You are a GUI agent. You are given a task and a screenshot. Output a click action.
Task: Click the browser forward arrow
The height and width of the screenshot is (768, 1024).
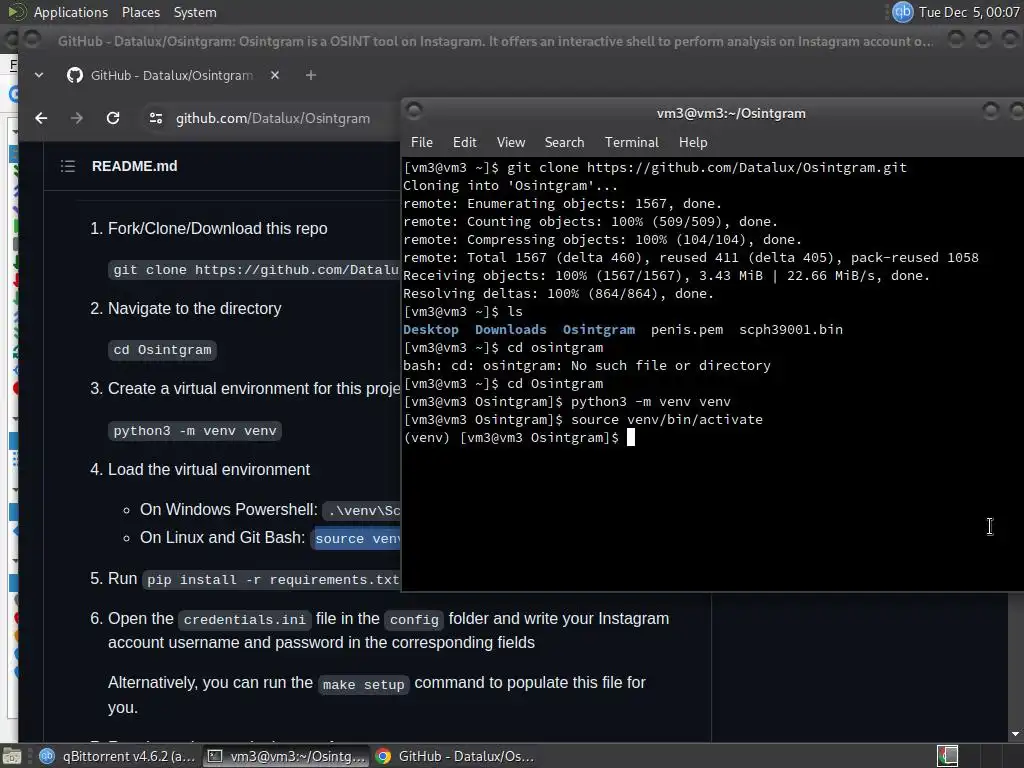click(x=77, y=118)
